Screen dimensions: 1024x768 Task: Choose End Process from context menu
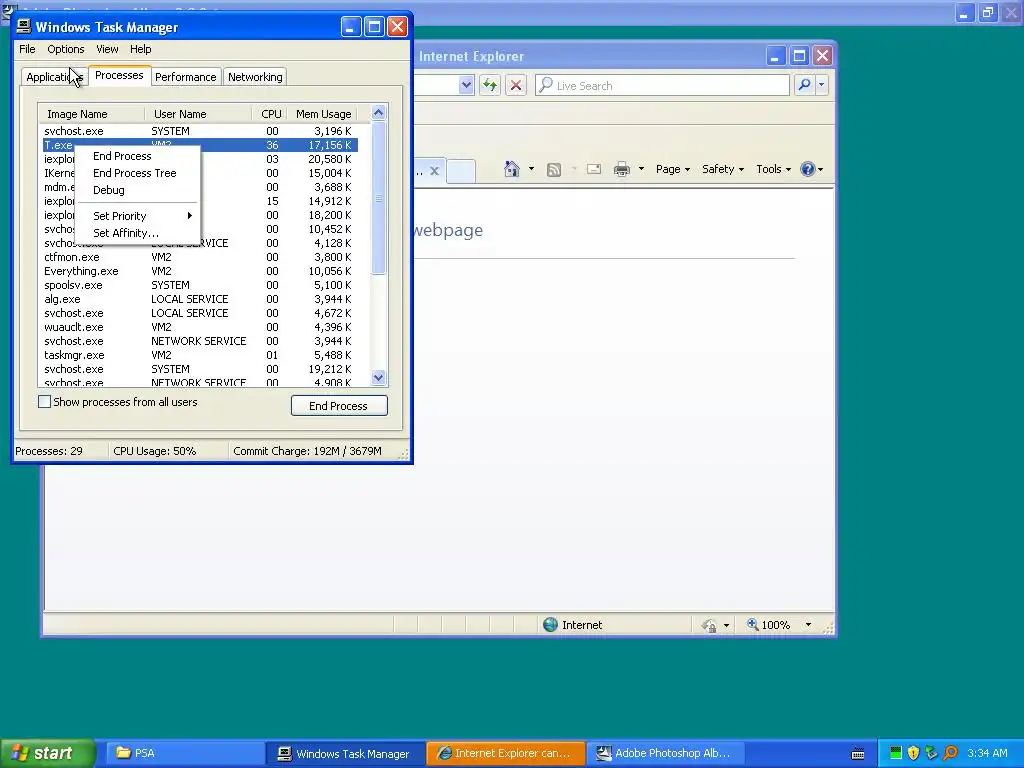click(x=137, y=156)
